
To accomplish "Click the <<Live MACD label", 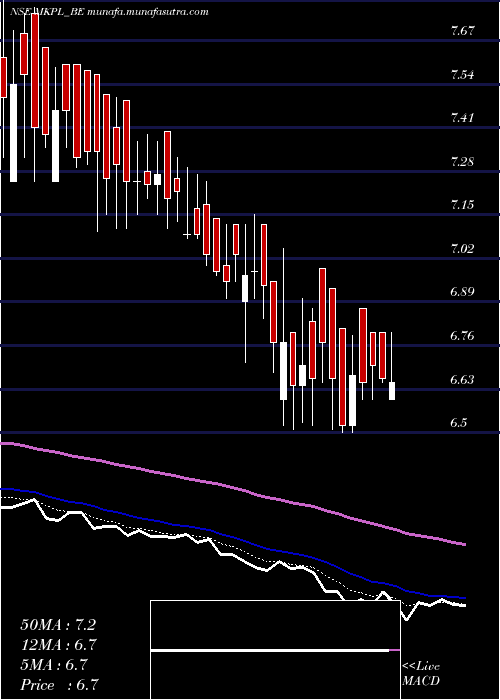I will coord(421,674).
